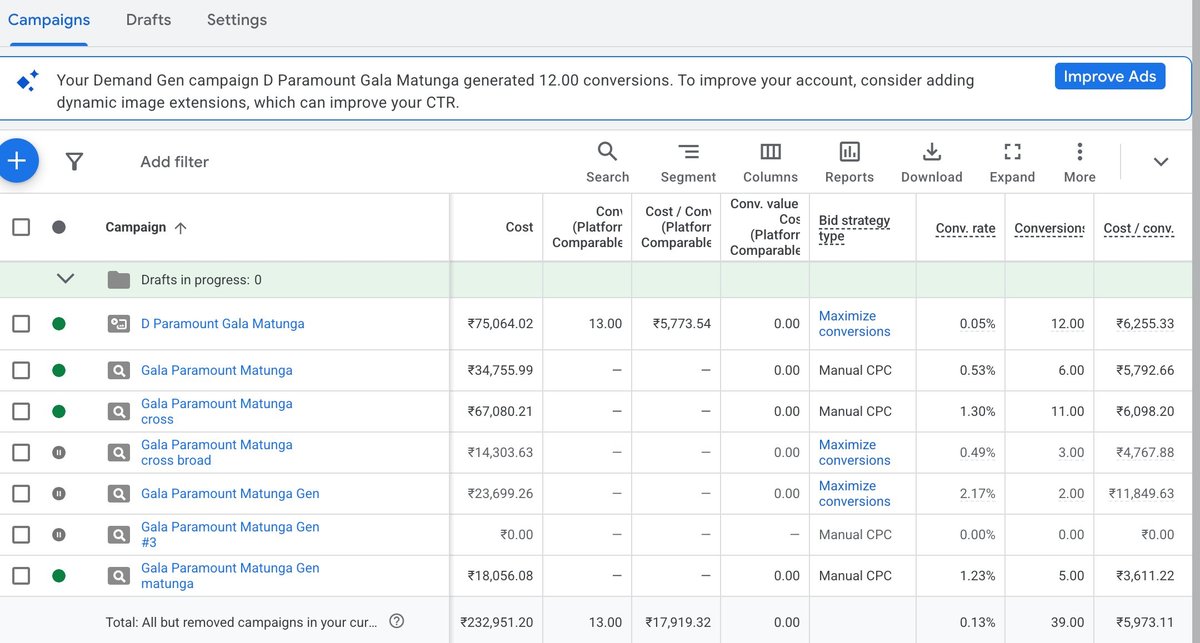This screenshot has width=1200, height=643.
Task: Open the Search magnifier tool
Action: [x=607, y=162]
